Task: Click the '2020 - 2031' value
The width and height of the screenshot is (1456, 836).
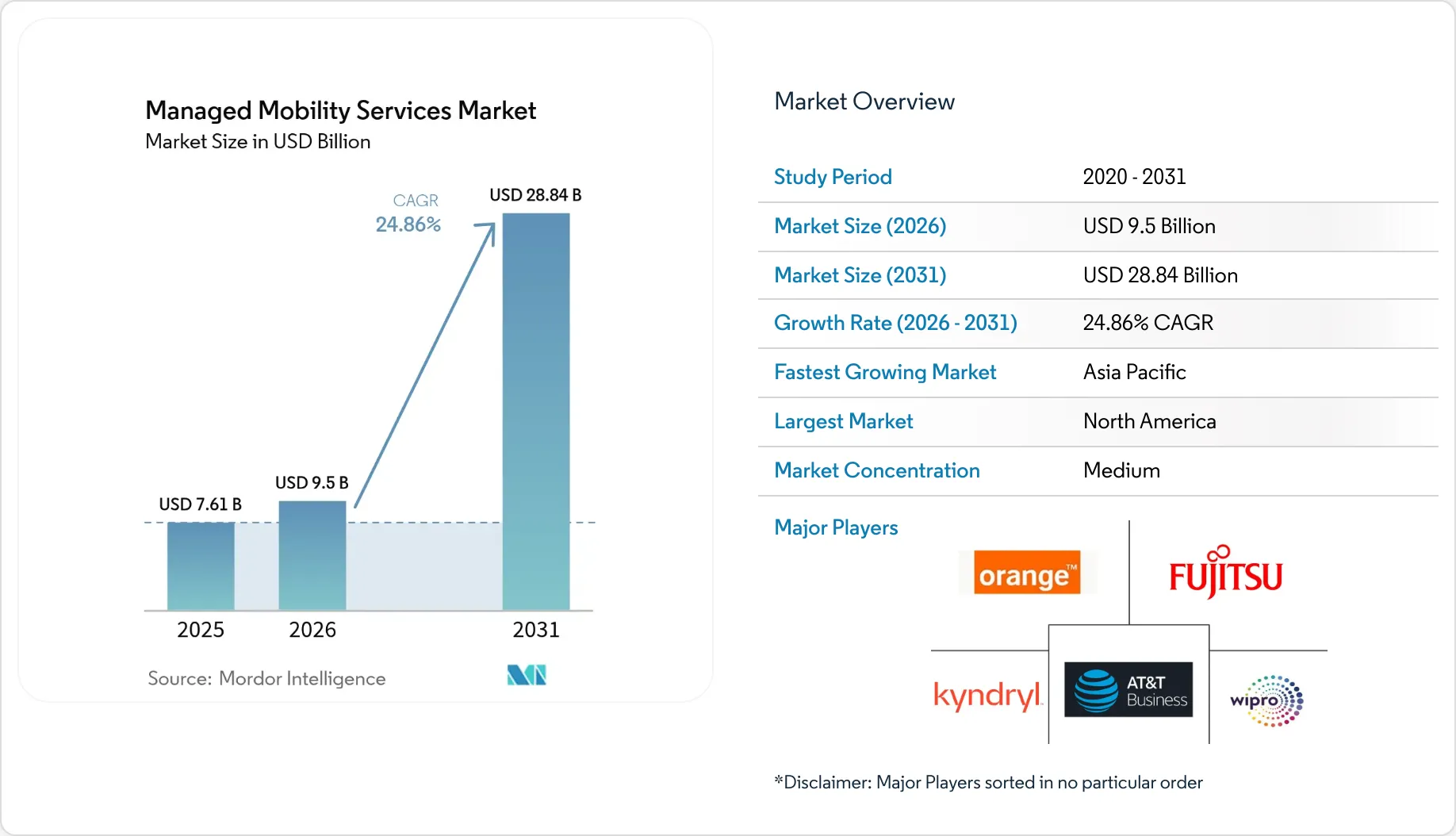Action: [1134, 177]
